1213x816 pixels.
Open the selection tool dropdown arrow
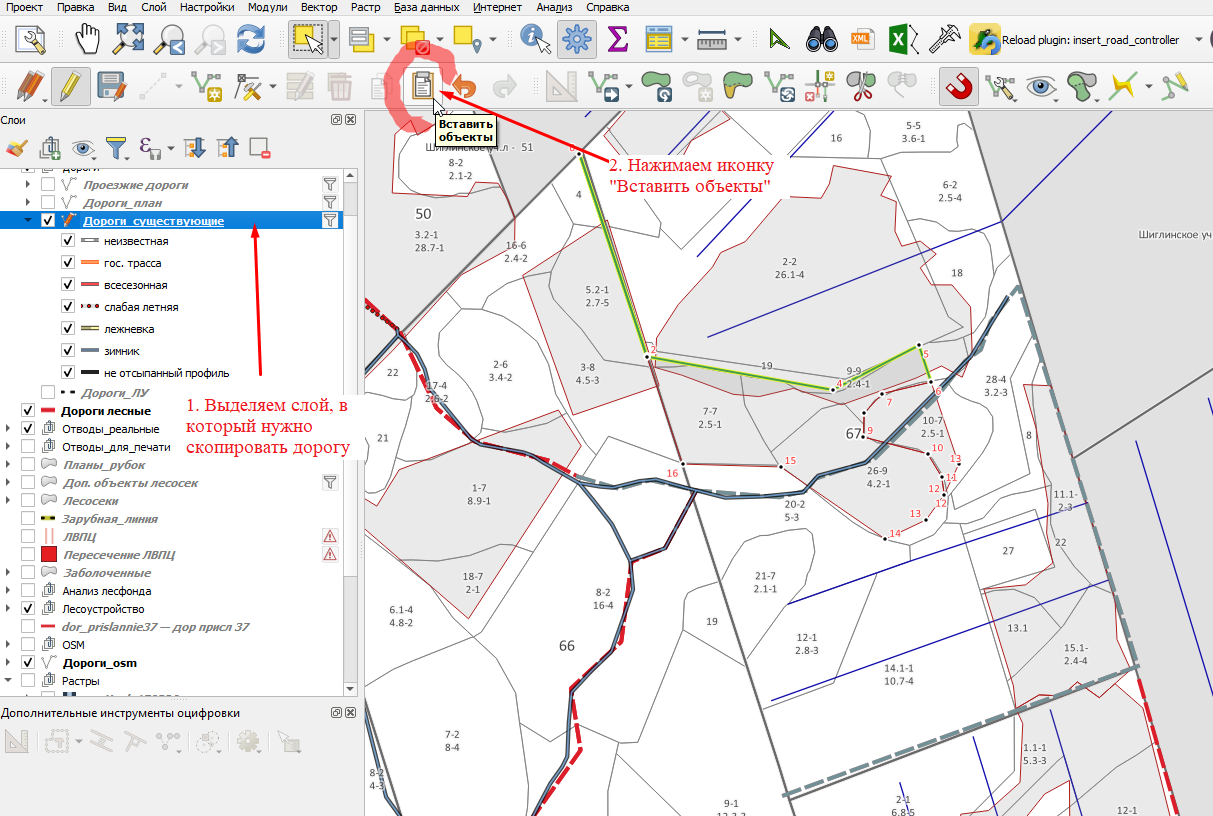333,40
